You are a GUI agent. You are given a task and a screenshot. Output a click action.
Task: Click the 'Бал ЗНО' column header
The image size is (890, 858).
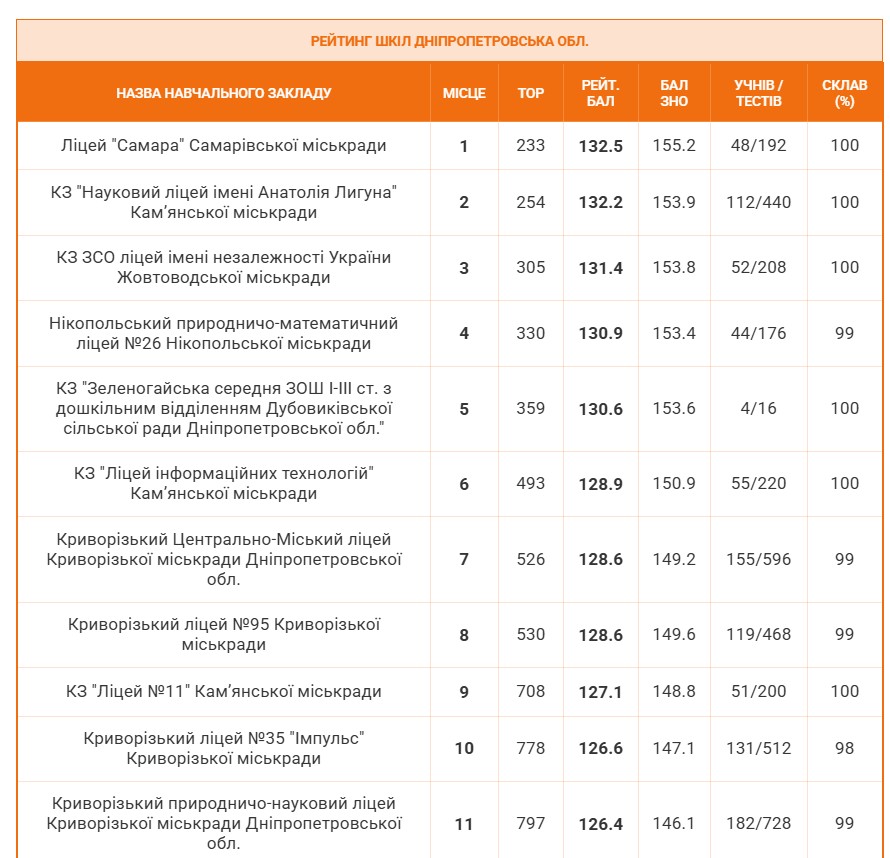[674, 93]
